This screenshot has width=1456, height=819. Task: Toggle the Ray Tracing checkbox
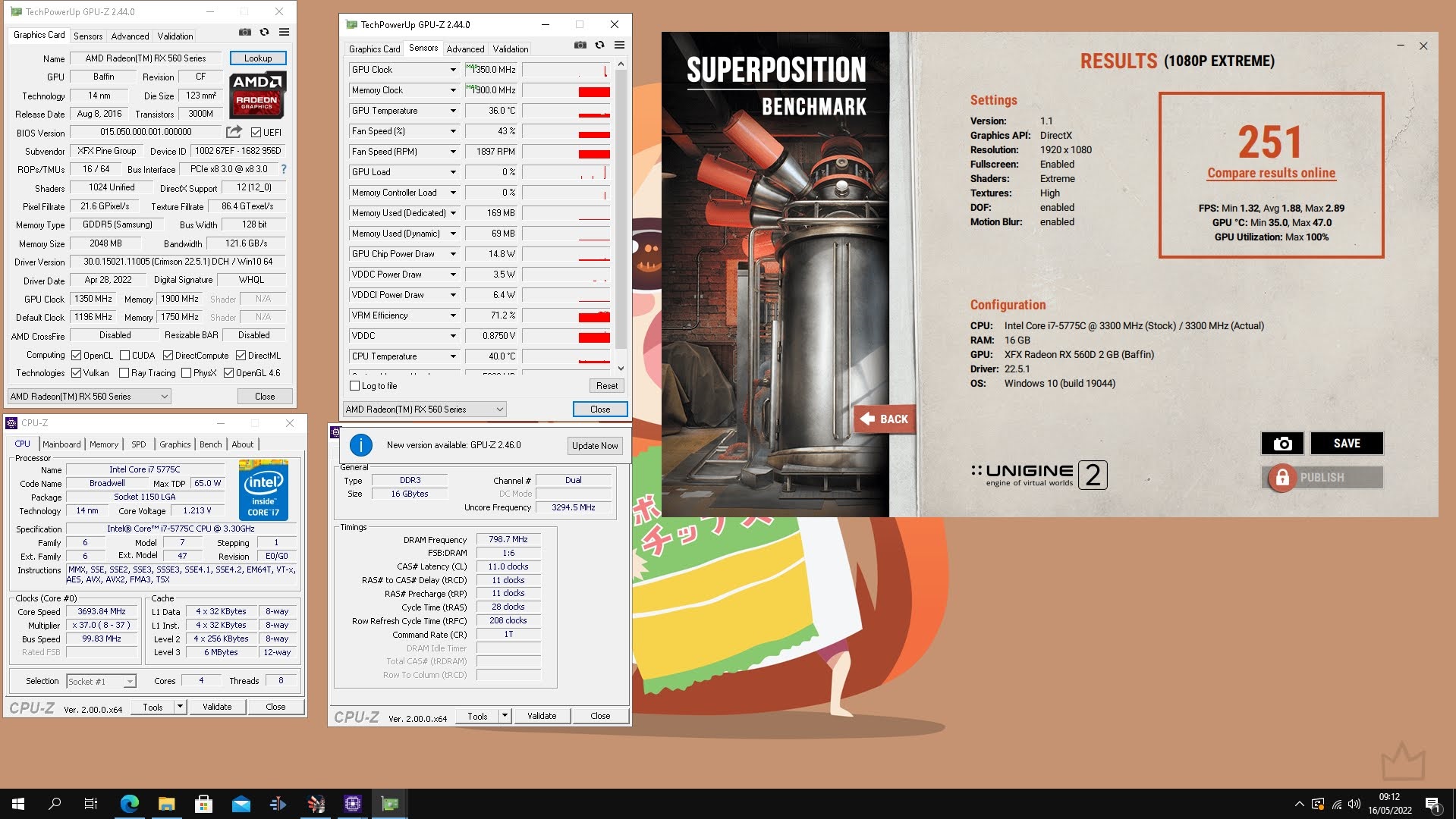pyautogui.click(x=124, y=373)
